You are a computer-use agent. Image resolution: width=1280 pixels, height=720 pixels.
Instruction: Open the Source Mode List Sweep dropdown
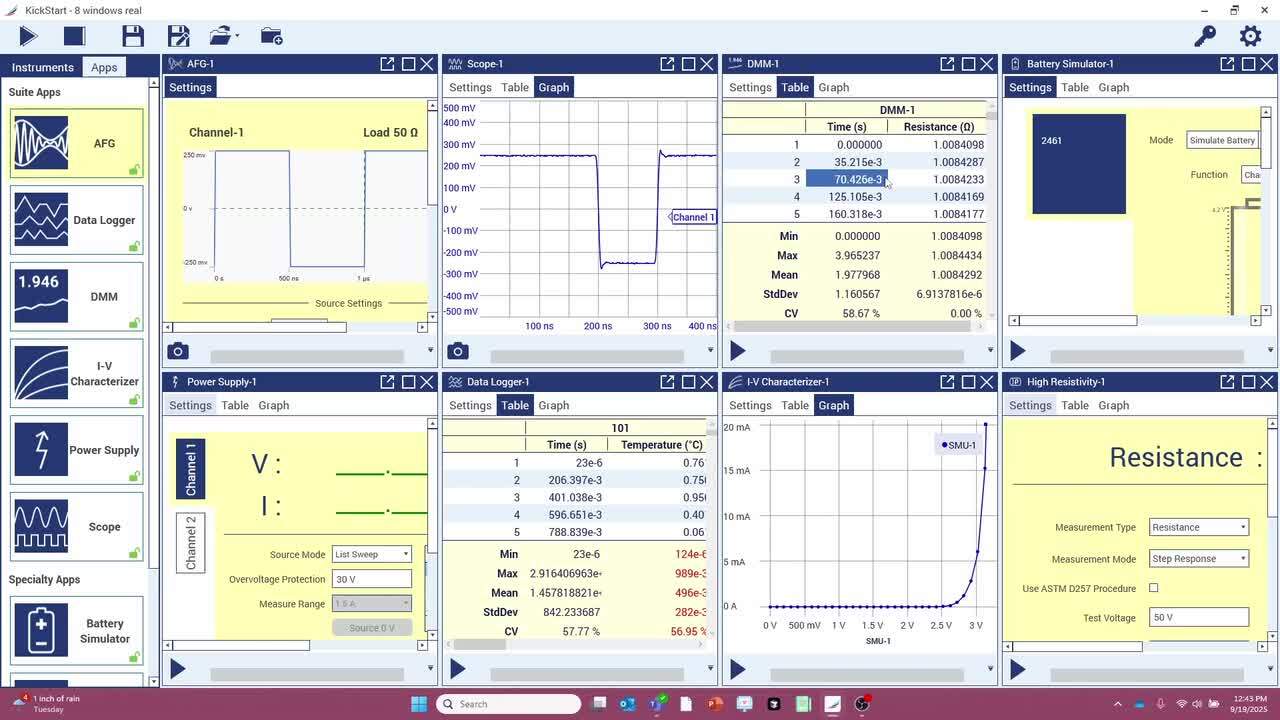click(371, 554)
